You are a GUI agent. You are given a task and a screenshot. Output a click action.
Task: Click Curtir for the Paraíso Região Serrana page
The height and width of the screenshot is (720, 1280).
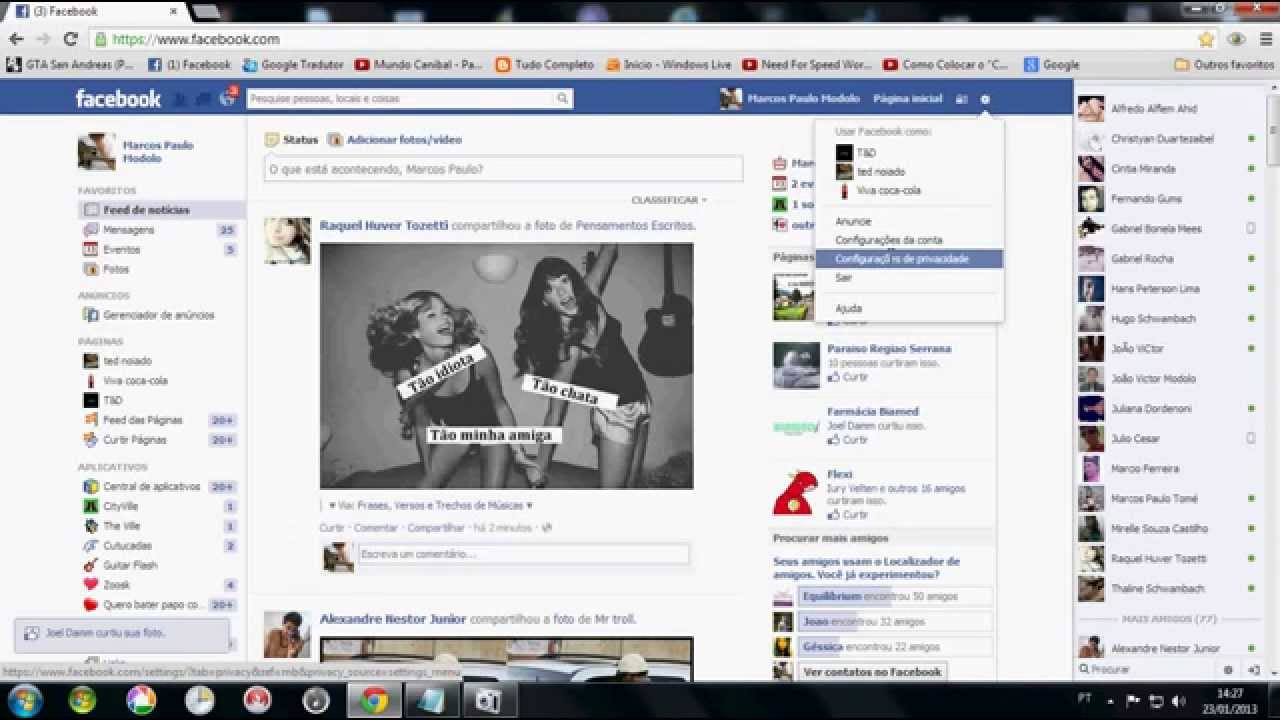(x=848, y=377)
